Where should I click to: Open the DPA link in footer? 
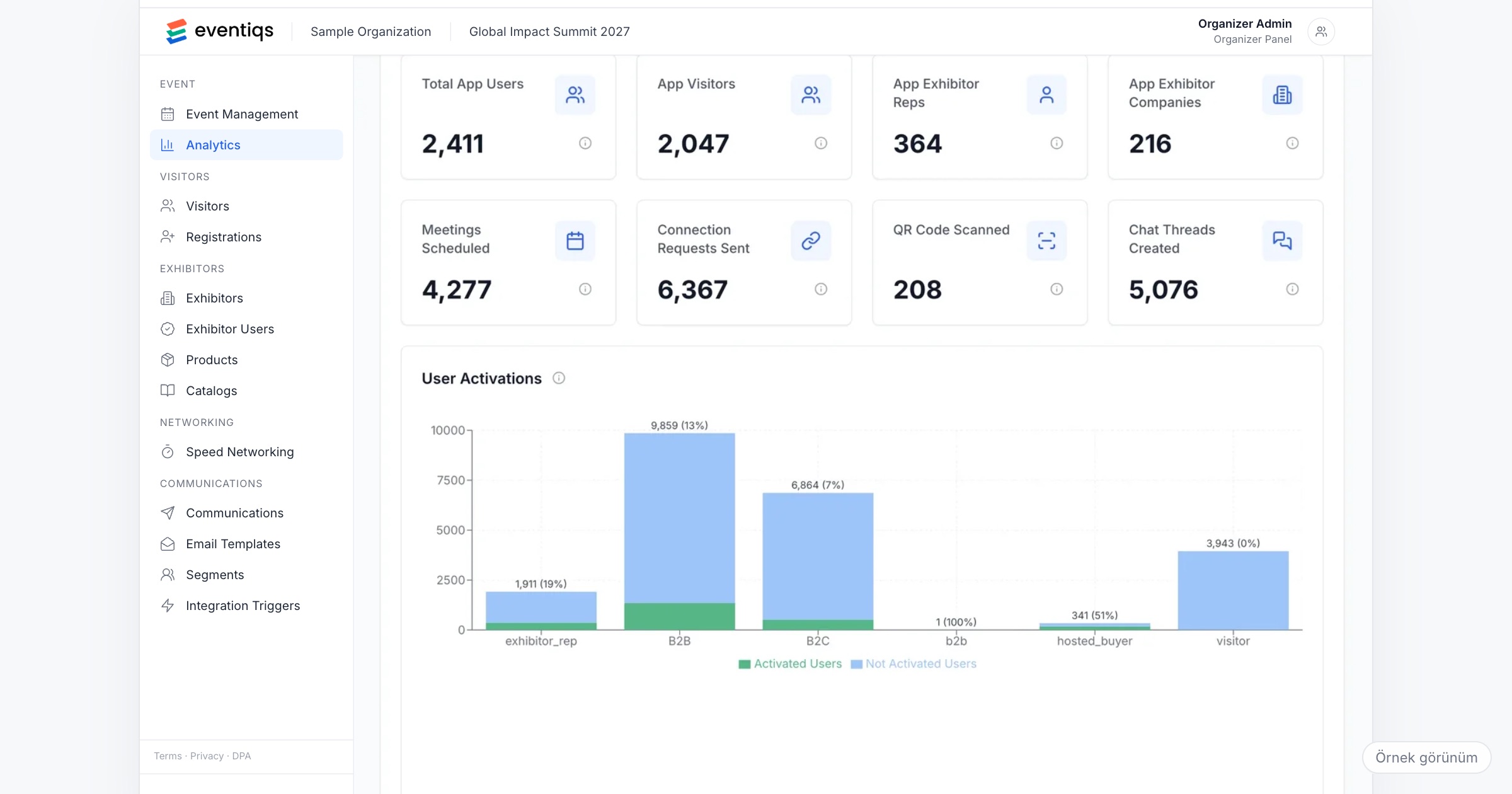[x=241, y=756]
